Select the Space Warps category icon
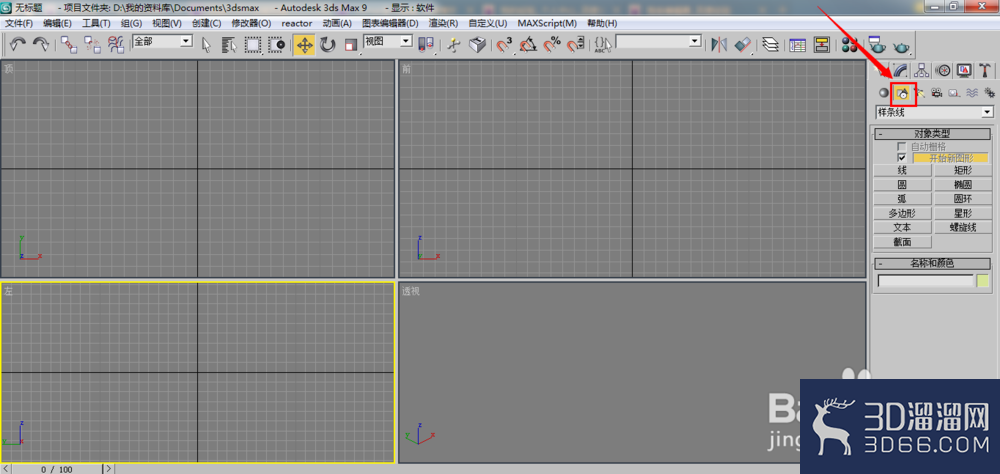This screenshot has height=474, width=1000. click(x=972, y=93)
